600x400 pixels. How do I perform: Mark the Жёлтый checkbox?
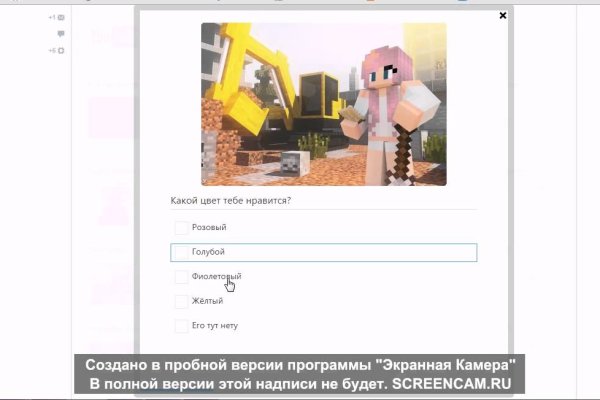pyautogui.click(x=181, y=301)
